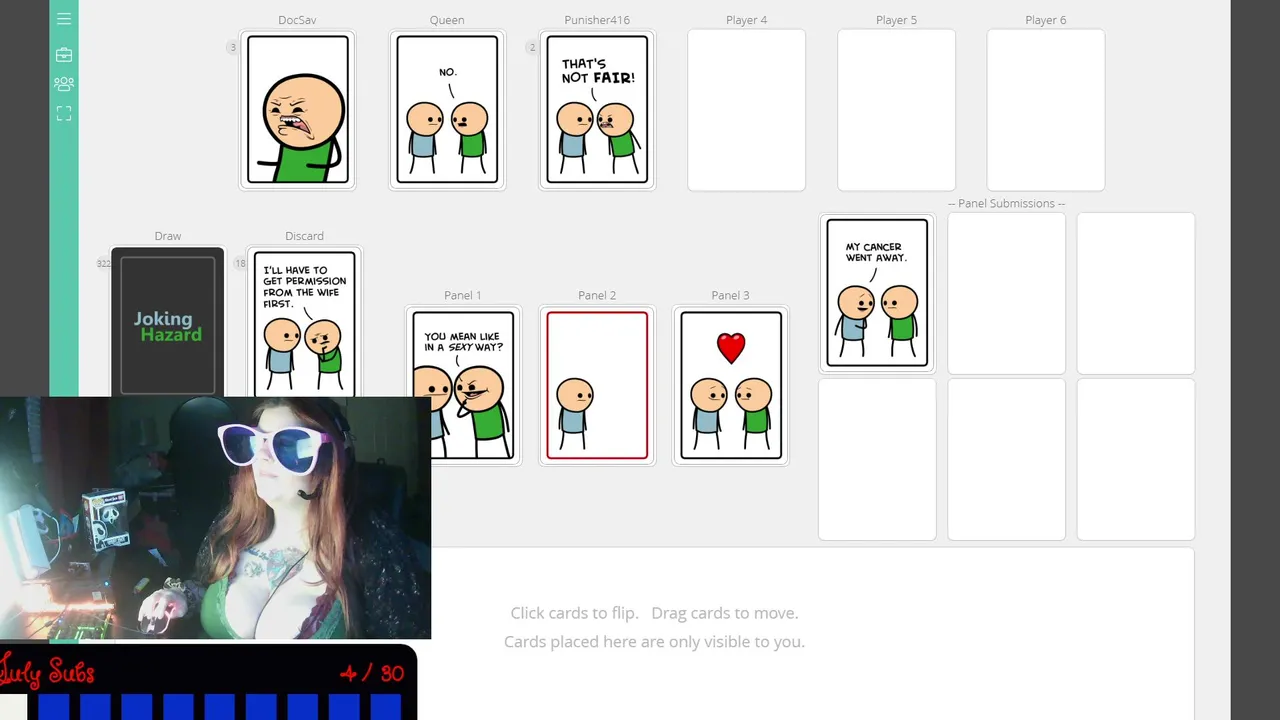Select the Panel 1 "sexy way" card
1280x720 pixels.
click(463, 385)
